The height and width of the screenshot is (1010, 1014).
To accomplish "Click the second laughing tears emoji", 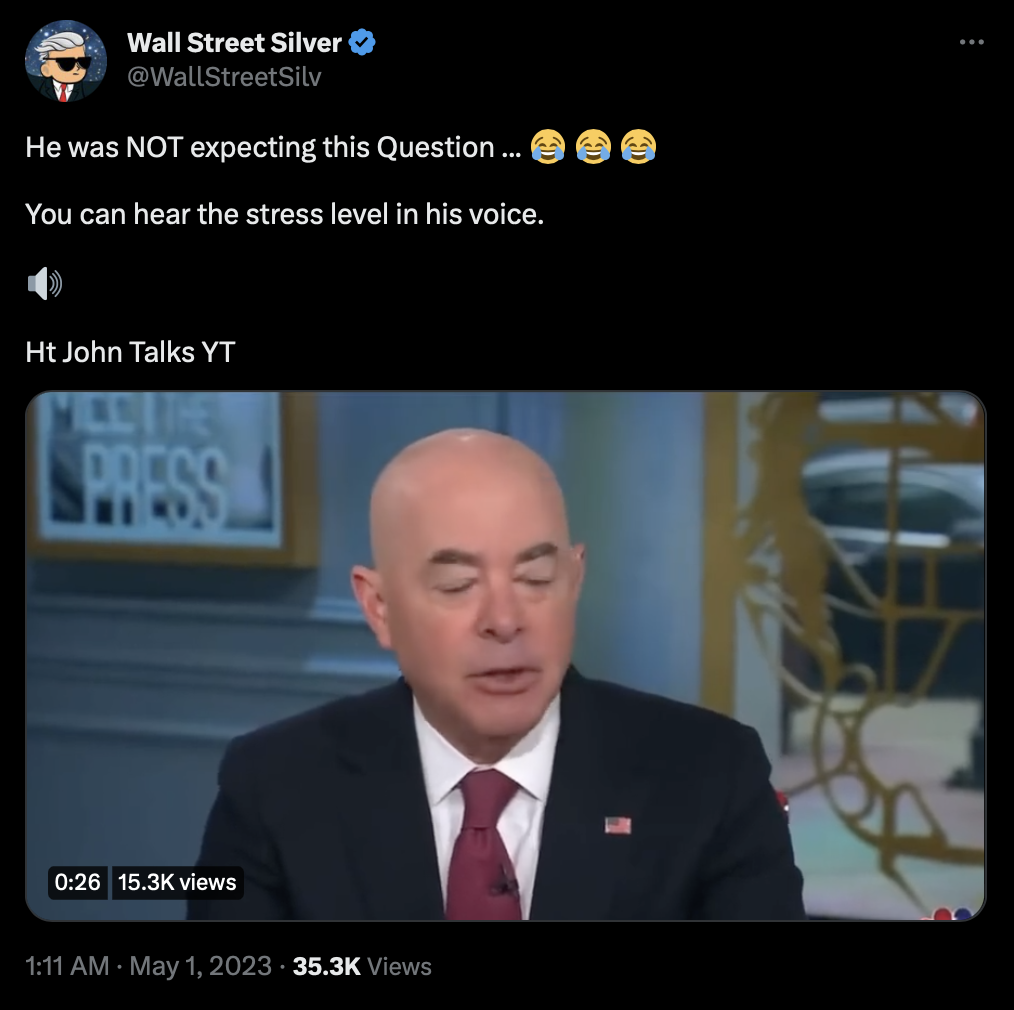I will pos(593,146).
